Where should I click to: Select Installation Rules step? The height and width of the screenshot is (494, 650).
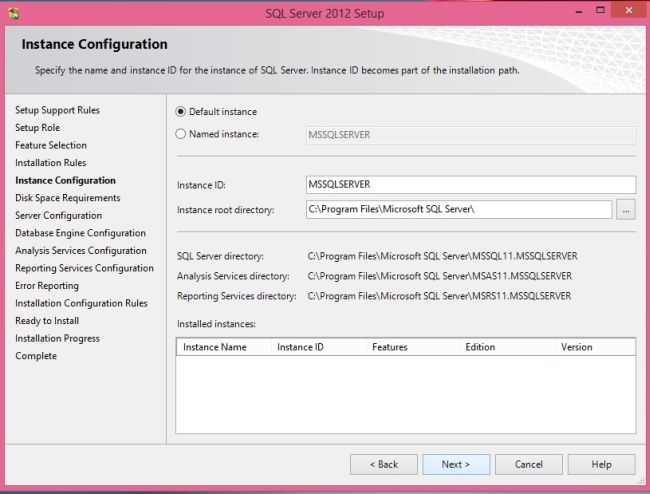(51, 163)
